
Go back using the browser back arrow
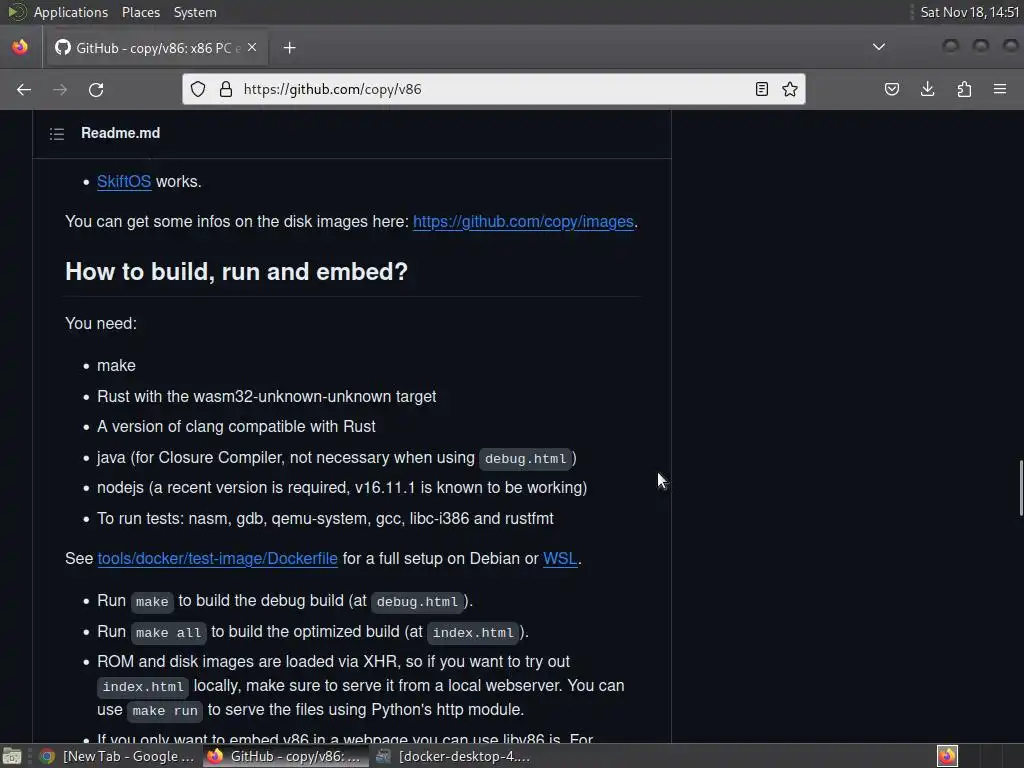point(24,89)
